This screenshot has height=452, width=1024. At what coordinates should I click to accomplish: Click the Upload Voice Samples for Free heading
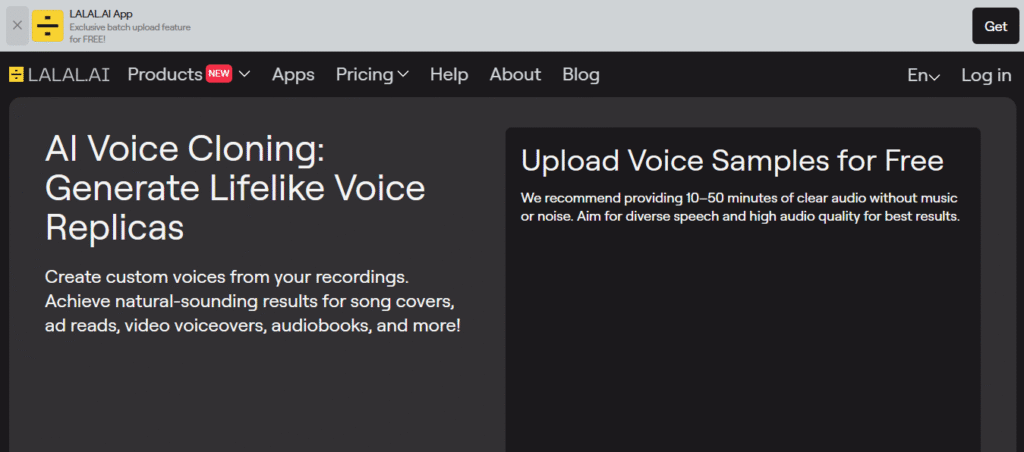click(732, 161)
